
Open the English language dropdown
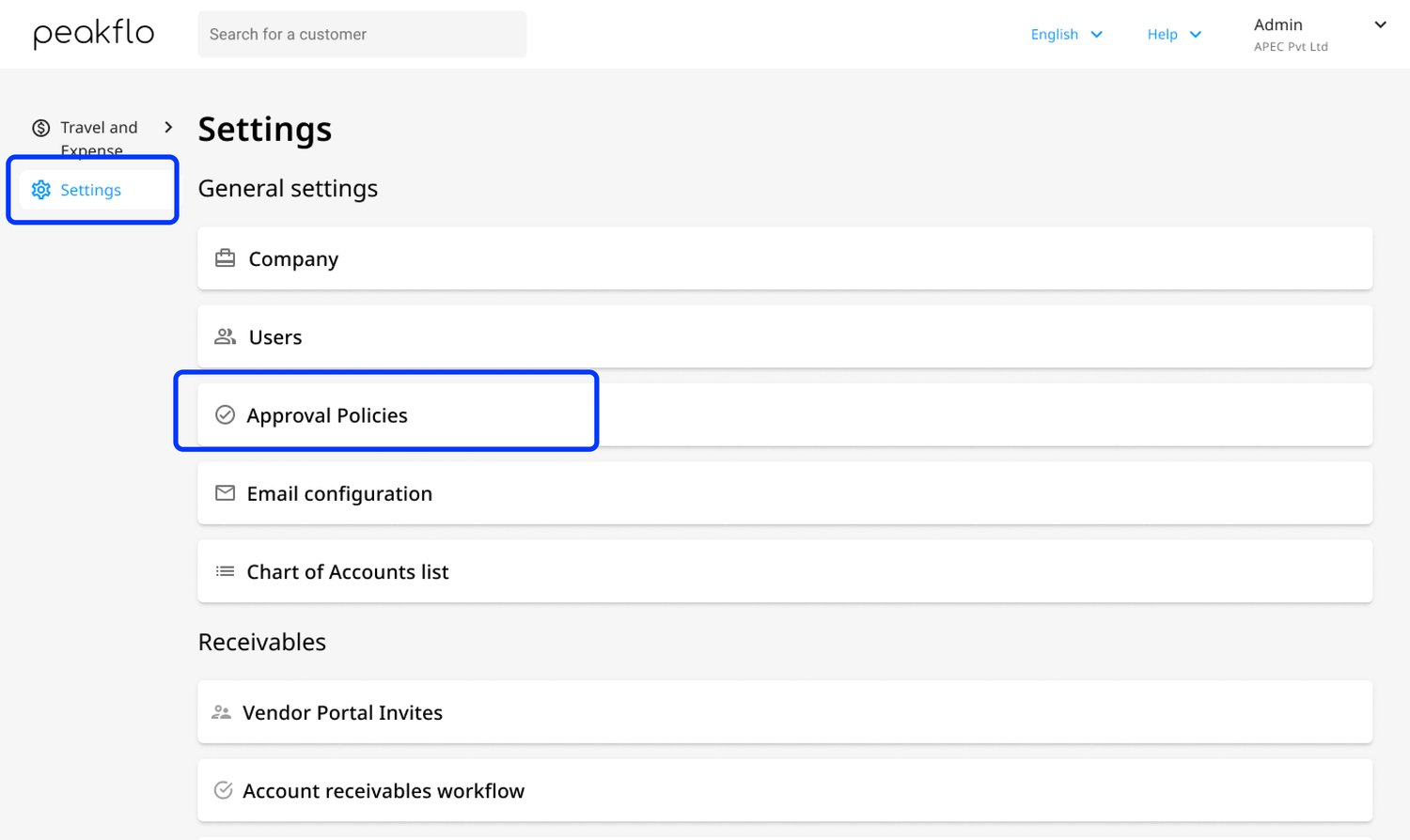click(x=1066, y=34)
